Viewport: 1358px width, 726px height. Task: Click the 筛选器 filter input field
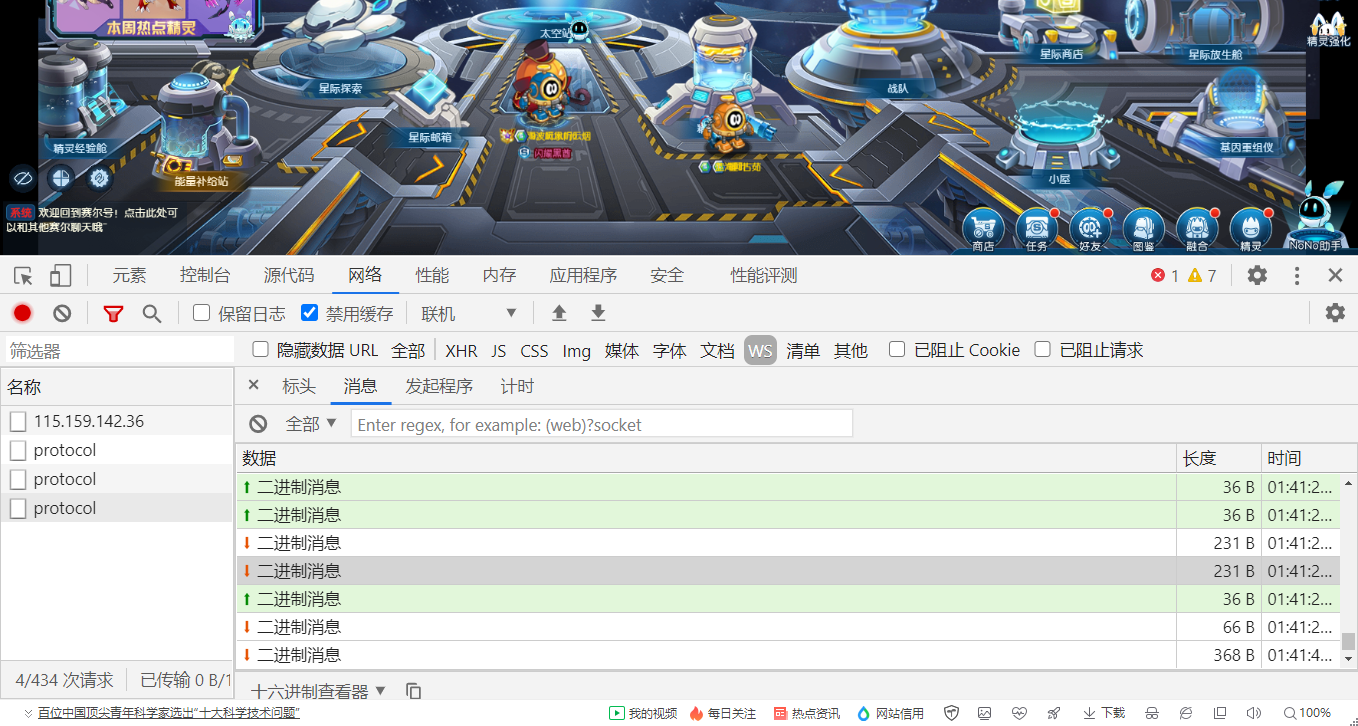click(x=118, y=351)
